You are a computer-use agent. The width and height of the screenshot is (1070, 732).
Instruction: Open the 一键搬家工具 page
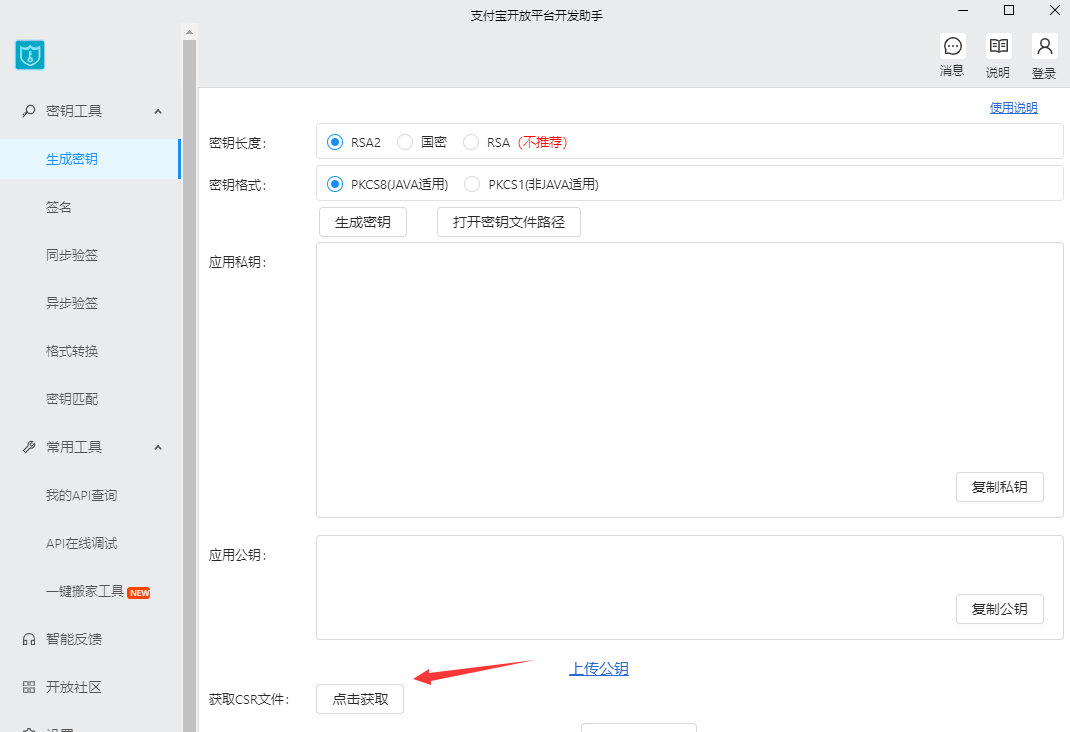point(85,591)
